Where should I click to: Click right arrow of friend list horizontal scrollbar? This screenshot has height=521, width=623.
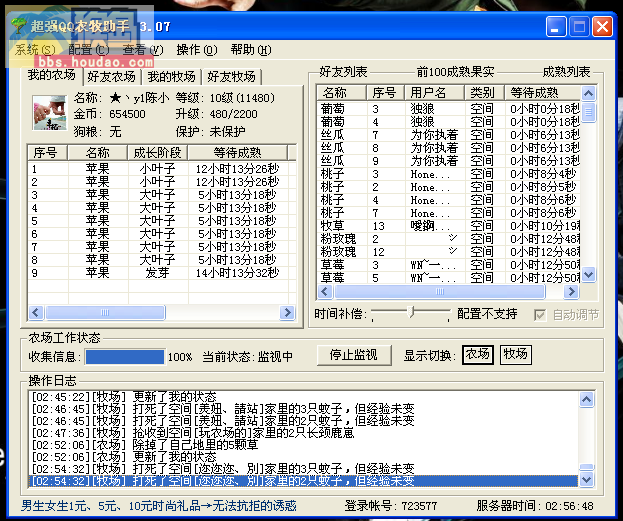(571, 292)
